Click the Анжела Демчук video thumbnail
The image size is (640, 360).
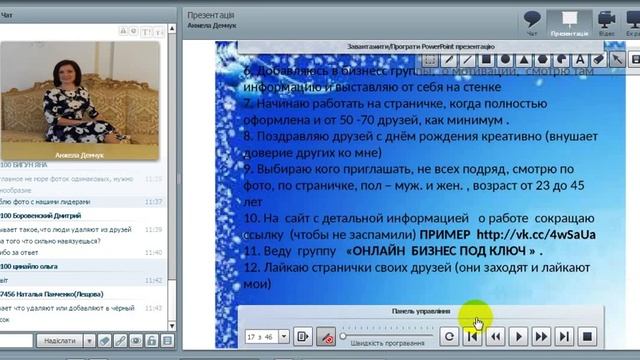pos(80,100)
